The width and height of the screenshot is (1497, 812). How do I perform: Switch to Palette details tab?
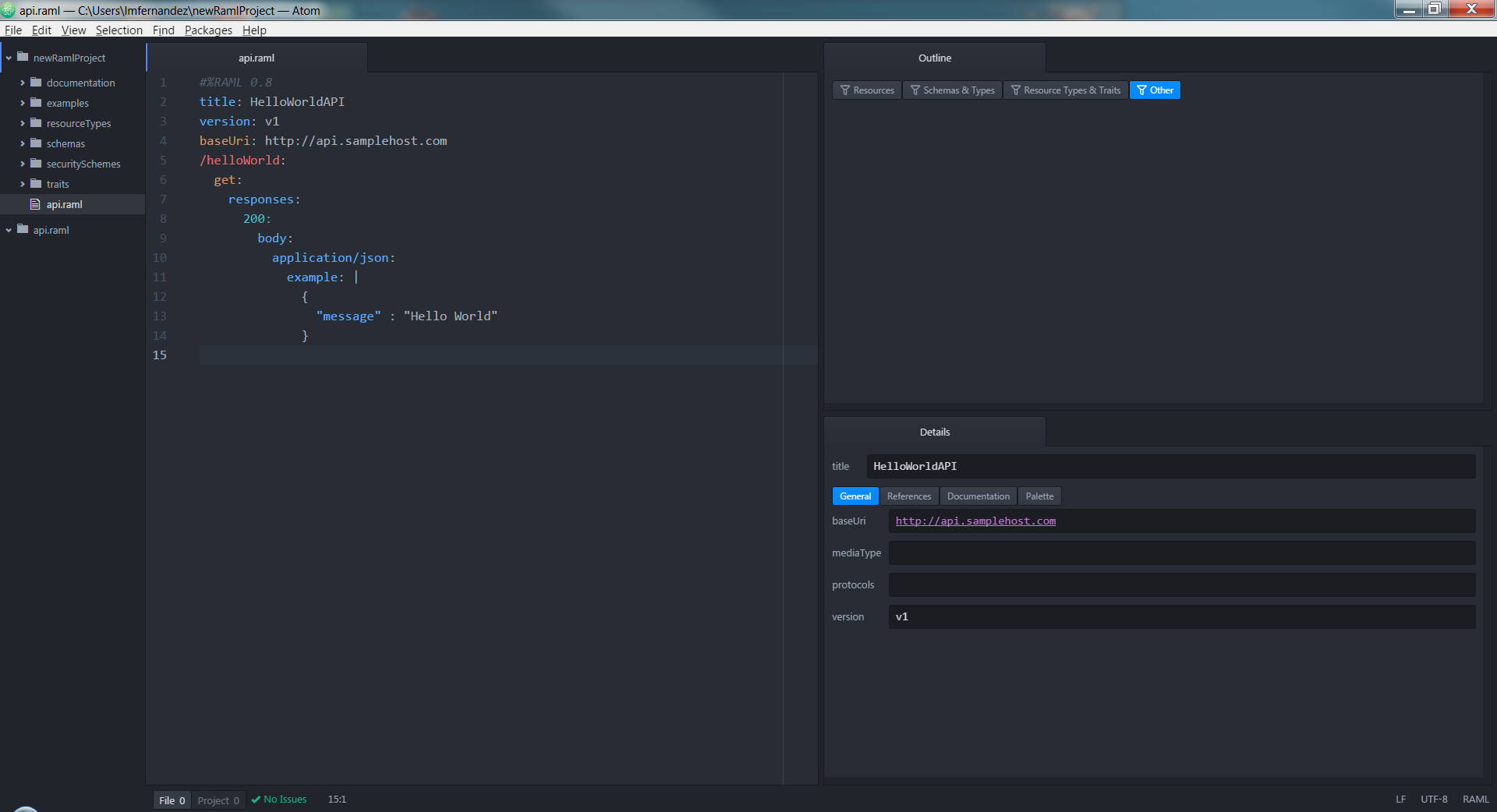(x=1039, y=496)
